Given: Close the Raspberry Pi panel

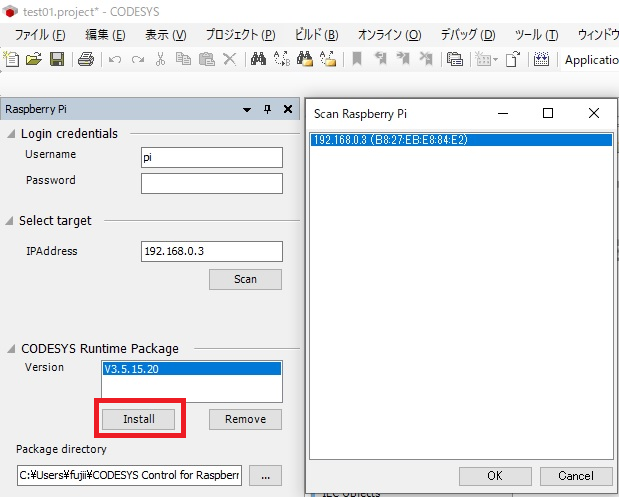Looking at the screenshot, I should point(288,109).
